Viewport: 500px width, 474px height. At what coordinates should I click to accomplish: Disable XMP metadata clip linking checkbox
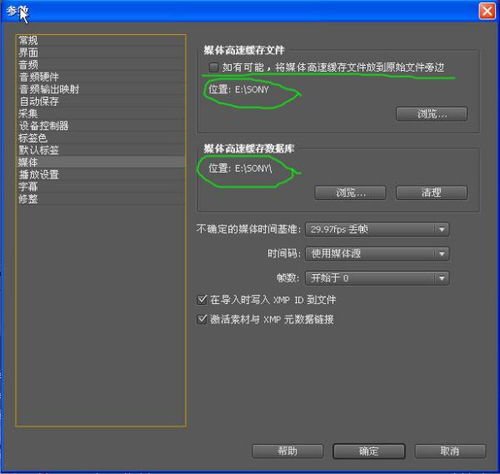pyautogui.click(x=202, y=319)
